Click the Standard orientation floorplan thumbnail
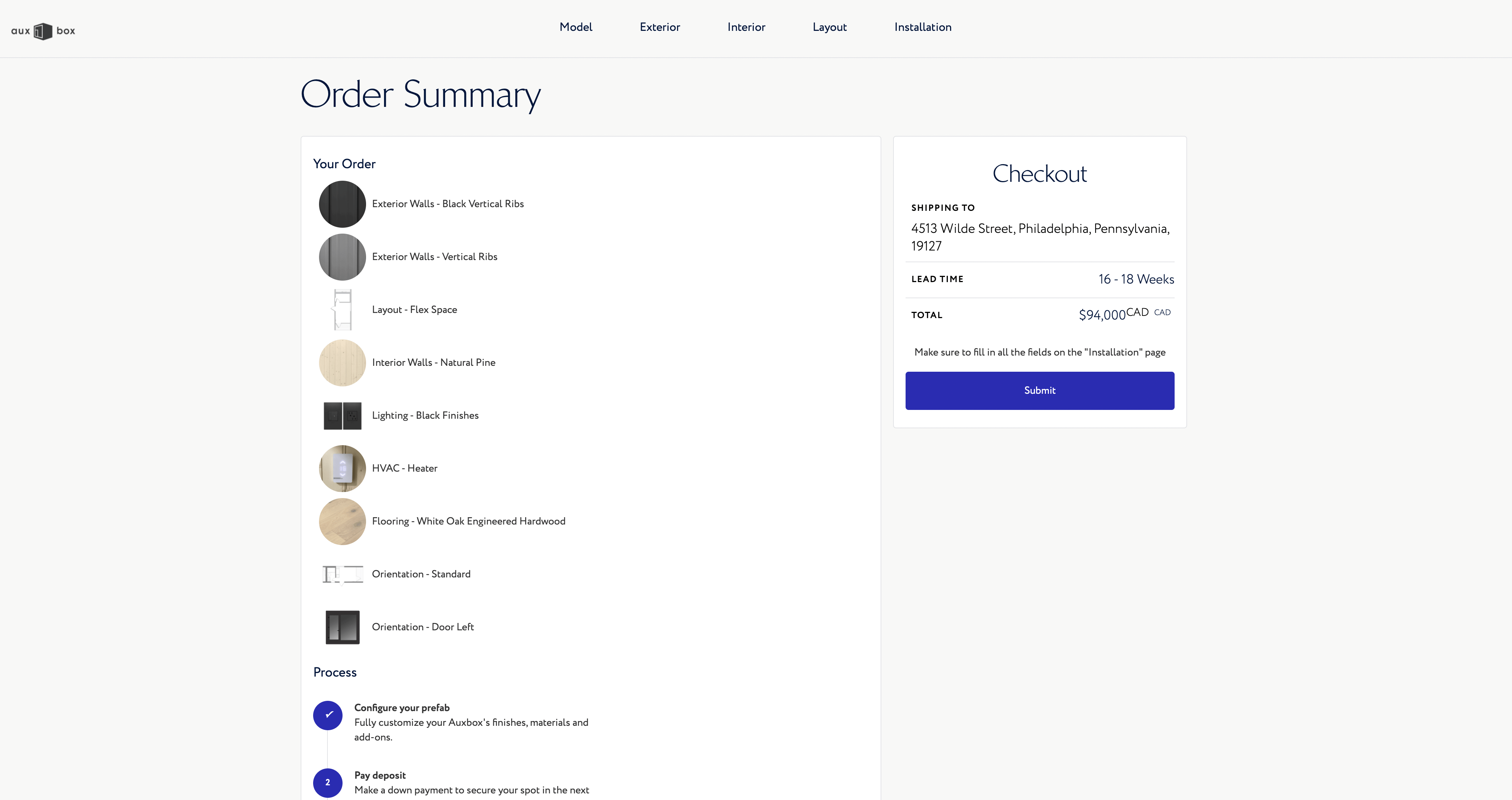 [x=342, y=574]
